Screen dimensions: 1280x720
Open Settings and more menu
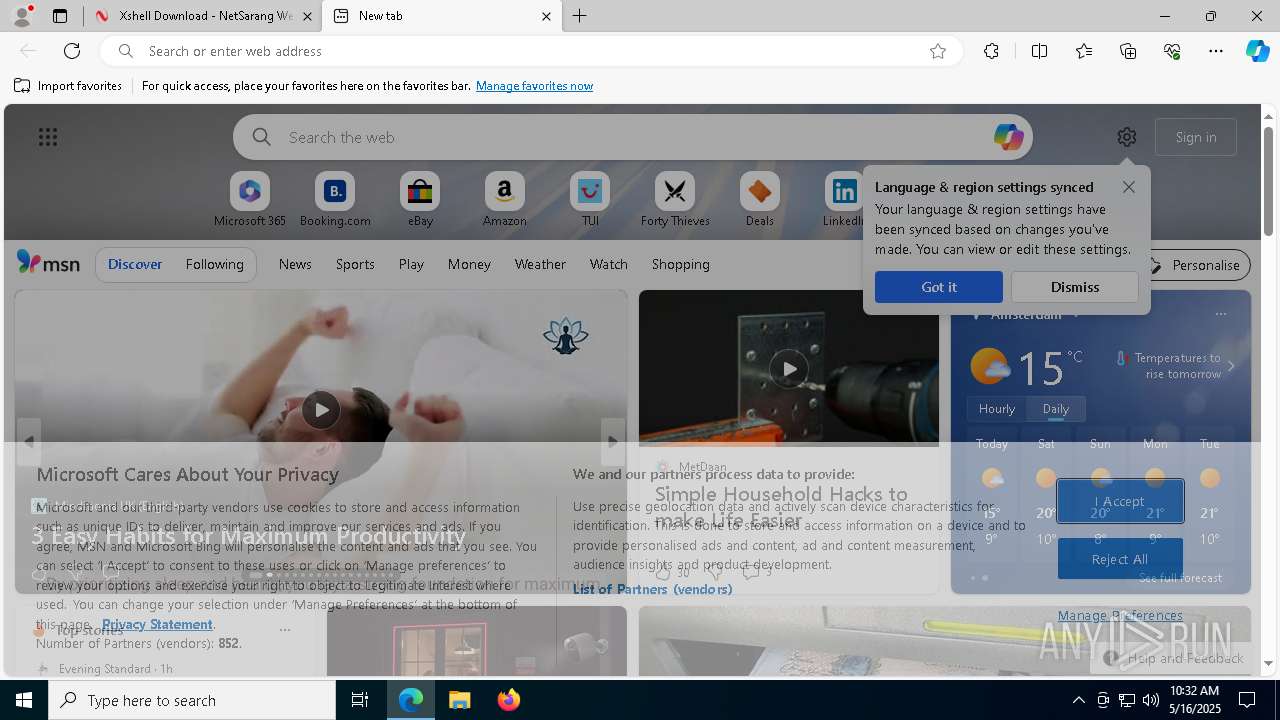point(1216,51)
